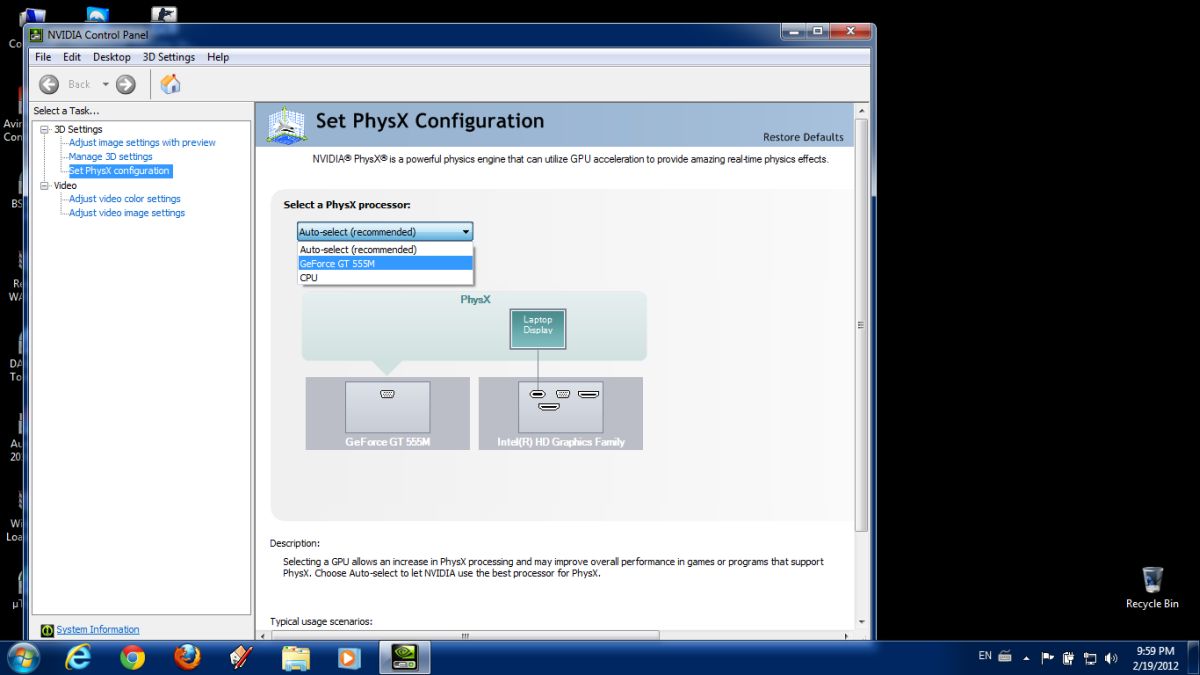
Task: Open Internet Explorer from taskbar
Action: [x=78, y=657]
